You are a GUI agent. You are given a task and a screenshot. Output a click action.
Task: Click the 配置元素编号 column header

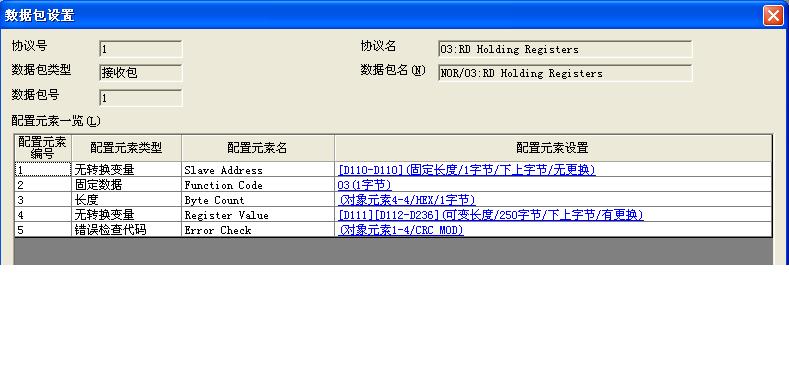click(43, 148)
